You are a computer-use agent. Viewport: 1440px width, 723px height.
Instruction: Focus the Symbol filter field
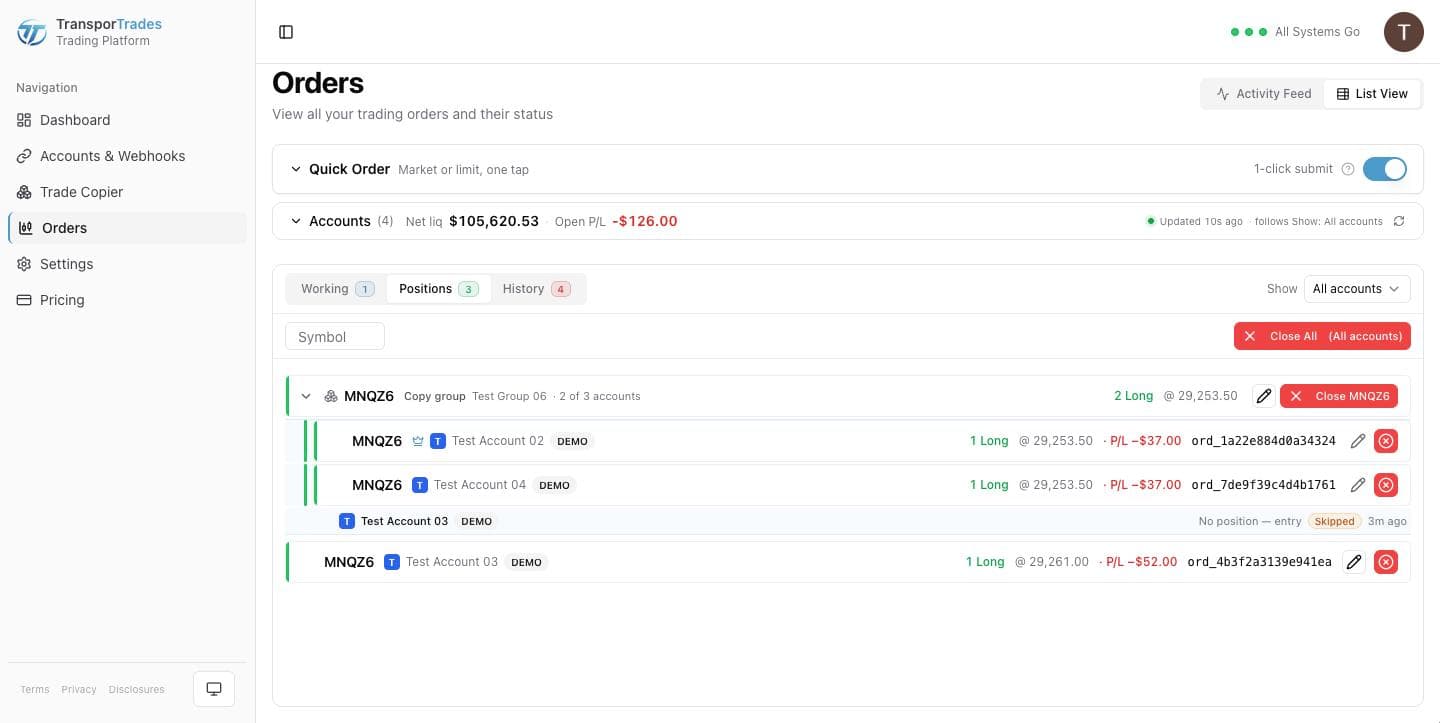pos(335,337)
